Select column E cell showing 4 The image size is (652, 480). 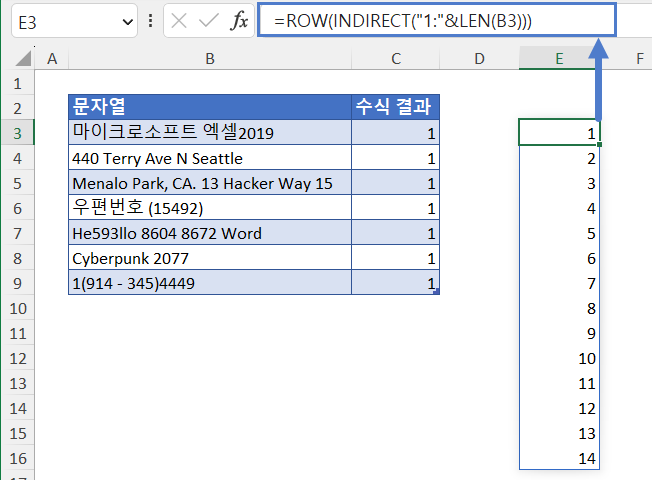pyautogui.click(x=559, y=208)
